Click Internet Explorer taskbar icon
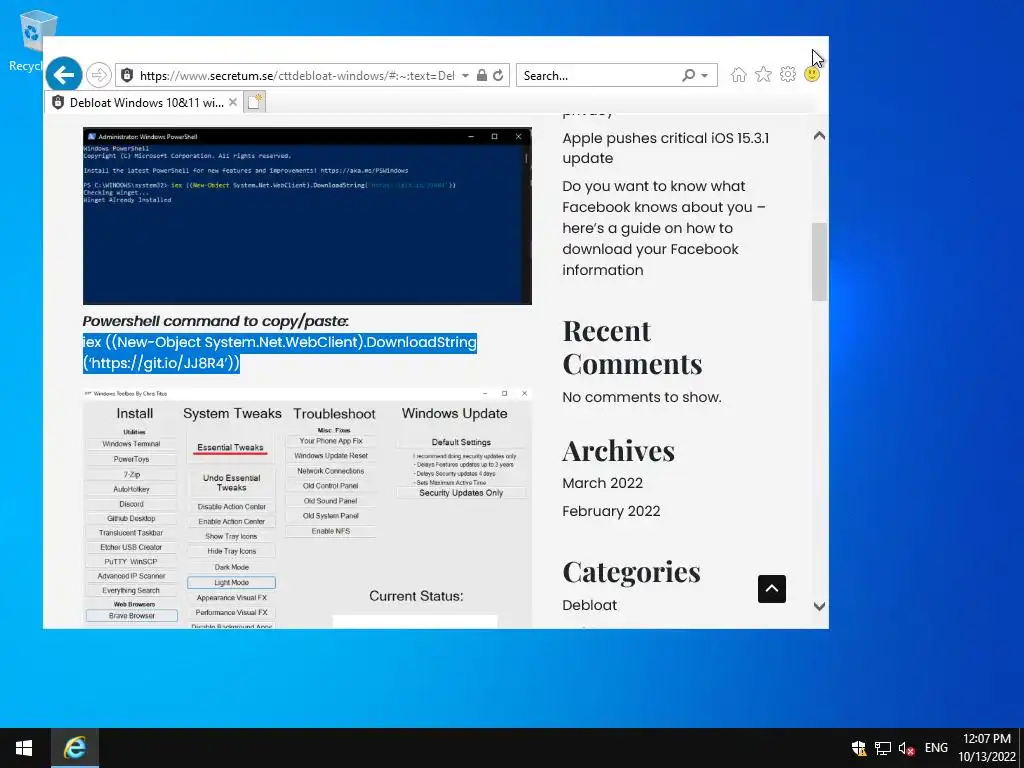 tap(75, 748)
